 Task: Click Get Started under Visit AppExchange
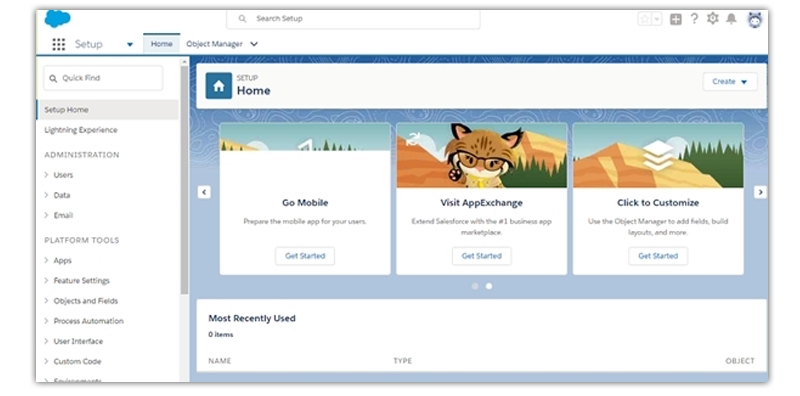click(x=482, y=256)
